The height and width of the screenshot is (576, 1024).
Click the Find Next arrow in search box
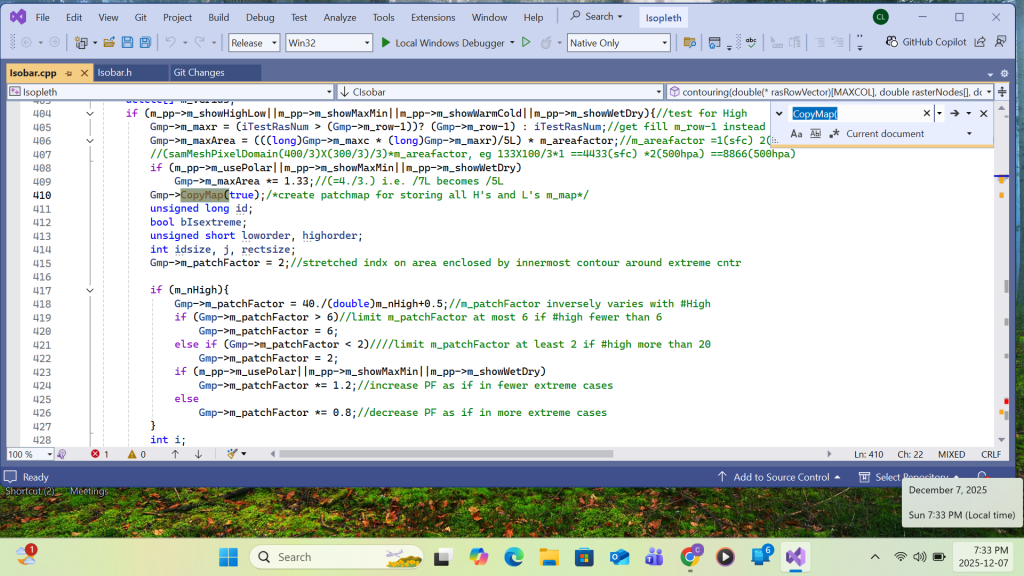pos(954,114)
